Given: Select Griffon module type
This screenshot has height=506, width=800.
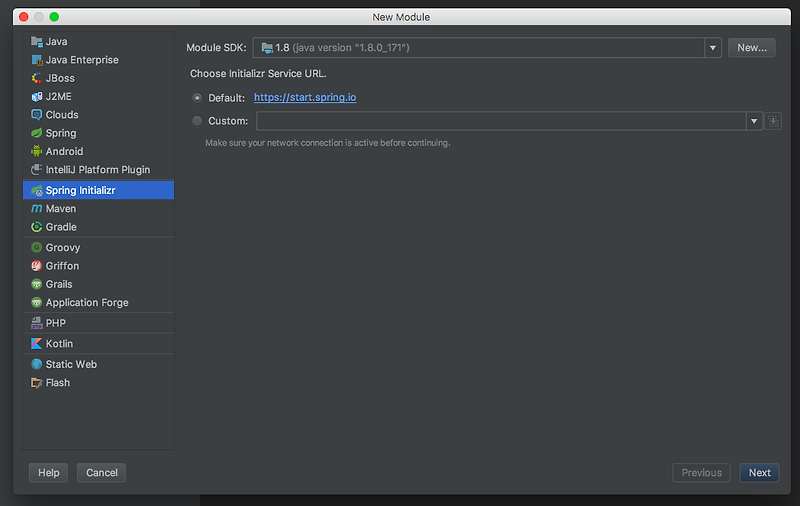Looking at the screenshot, I should pyautogui.click(x=98, y=266).
